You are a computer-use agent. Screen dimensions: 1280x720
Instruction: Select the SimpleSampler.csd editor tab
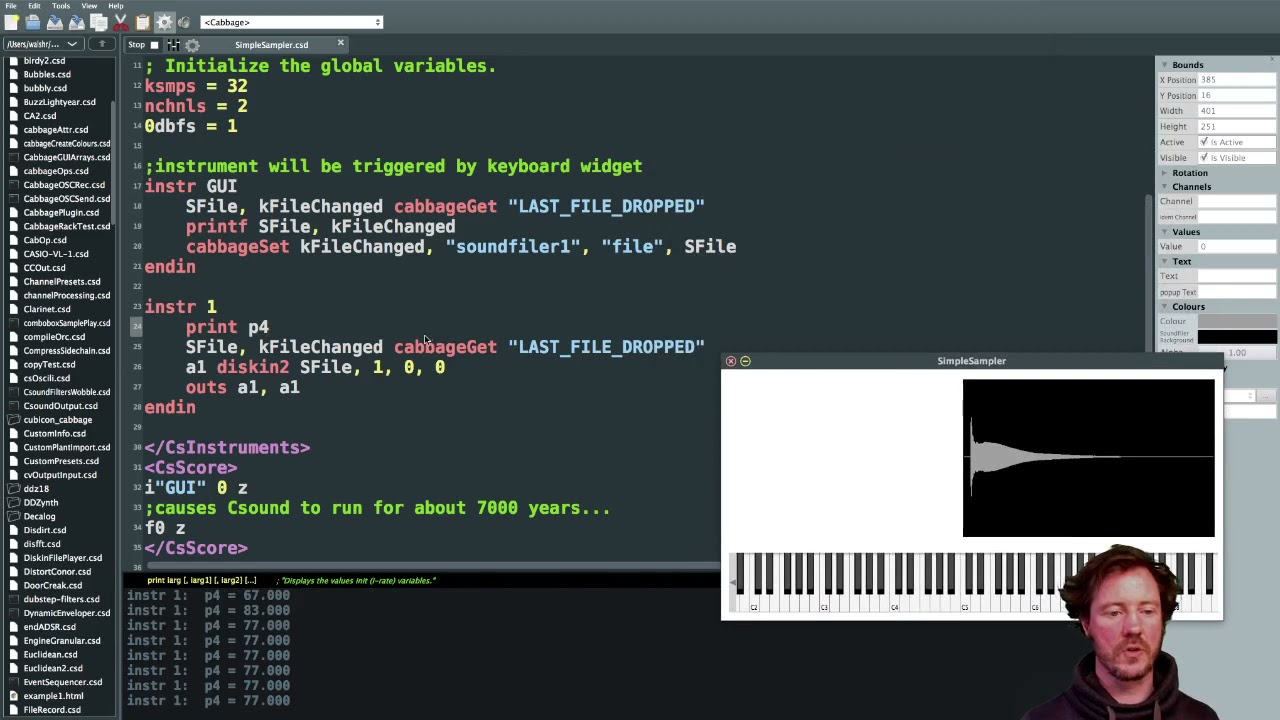pyautogui.click(x=271, y=45)
